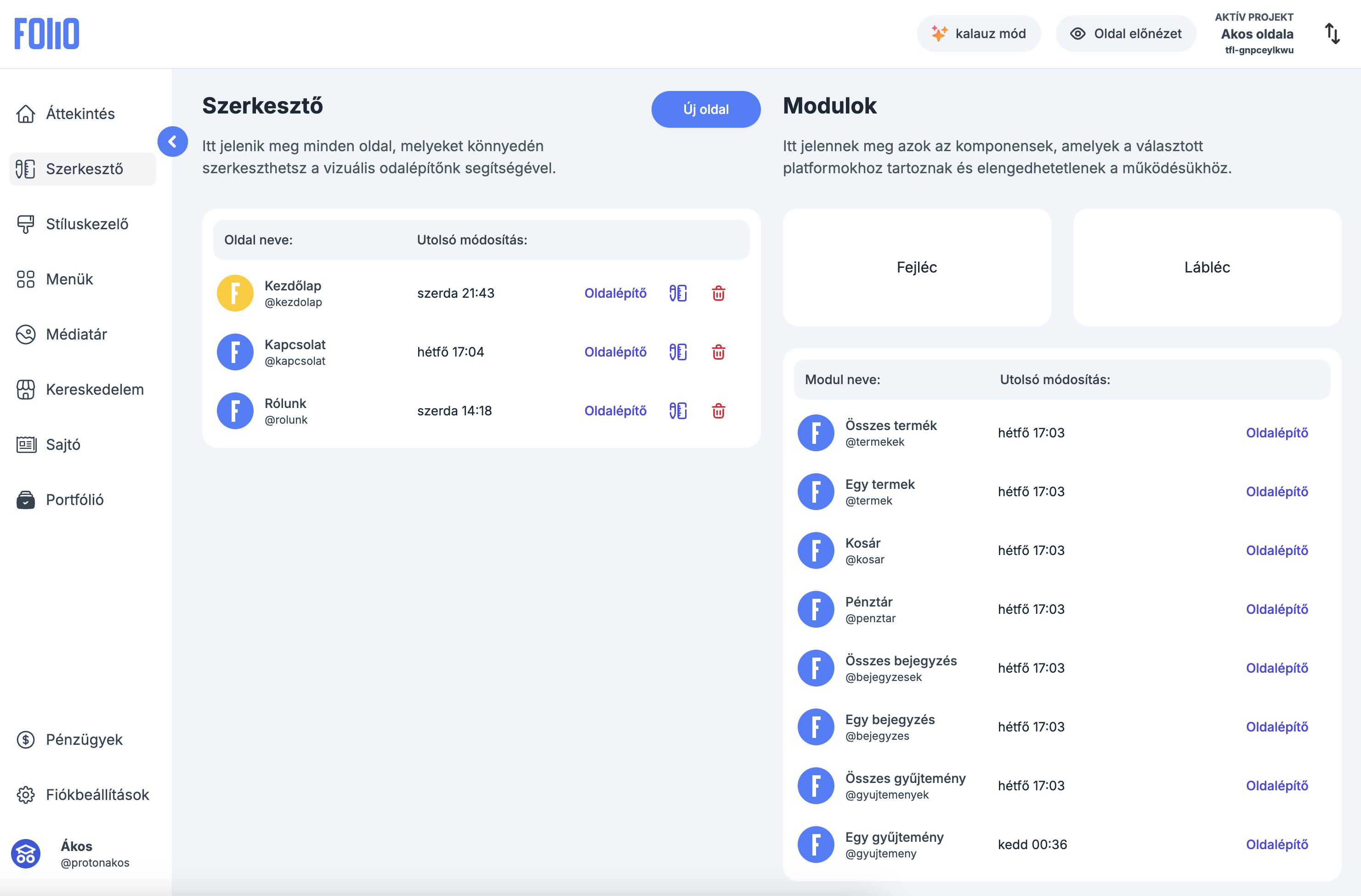
Task: Select the Fejléc module card
Action: [x=916, y=267]
